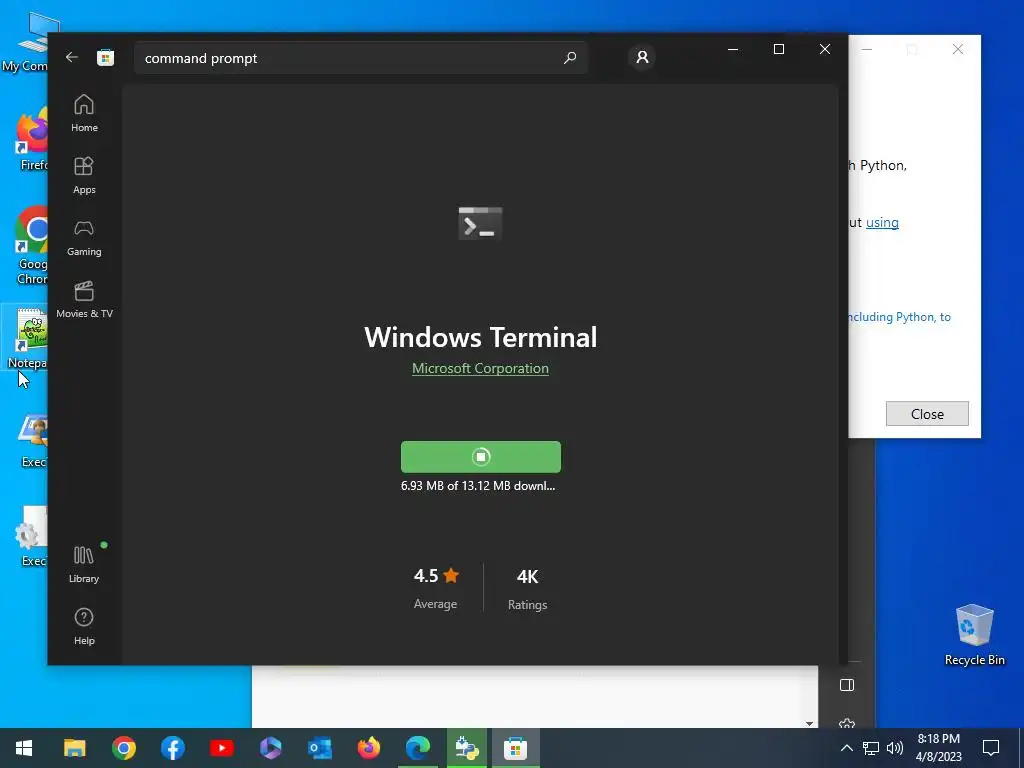Select the Firefox desktop shortcut
Image resolution: width=1024 pixels, height=768 pixels.
coord(31,139)
